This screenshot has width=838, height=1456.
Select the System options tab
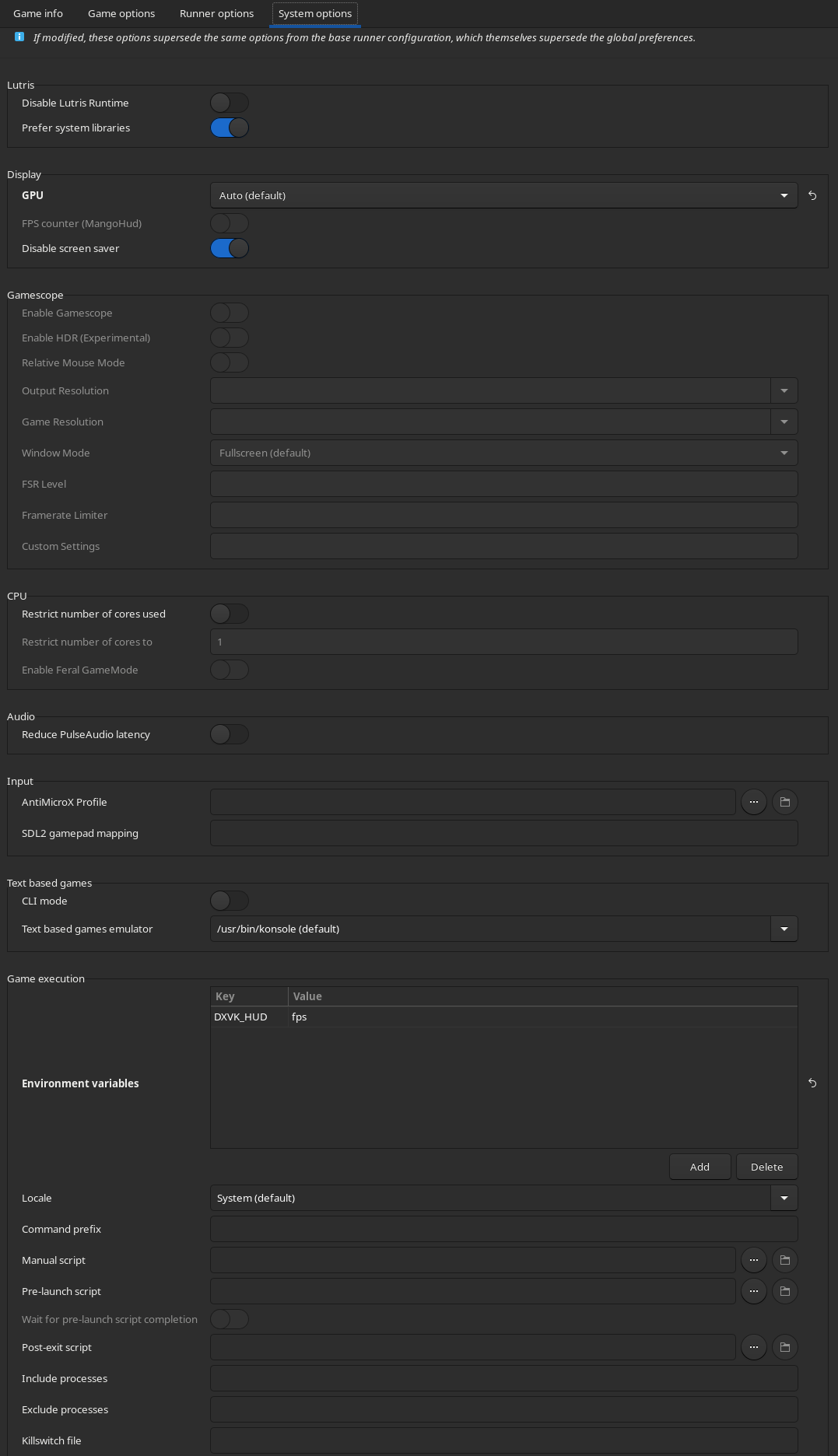tap(315, 13)
